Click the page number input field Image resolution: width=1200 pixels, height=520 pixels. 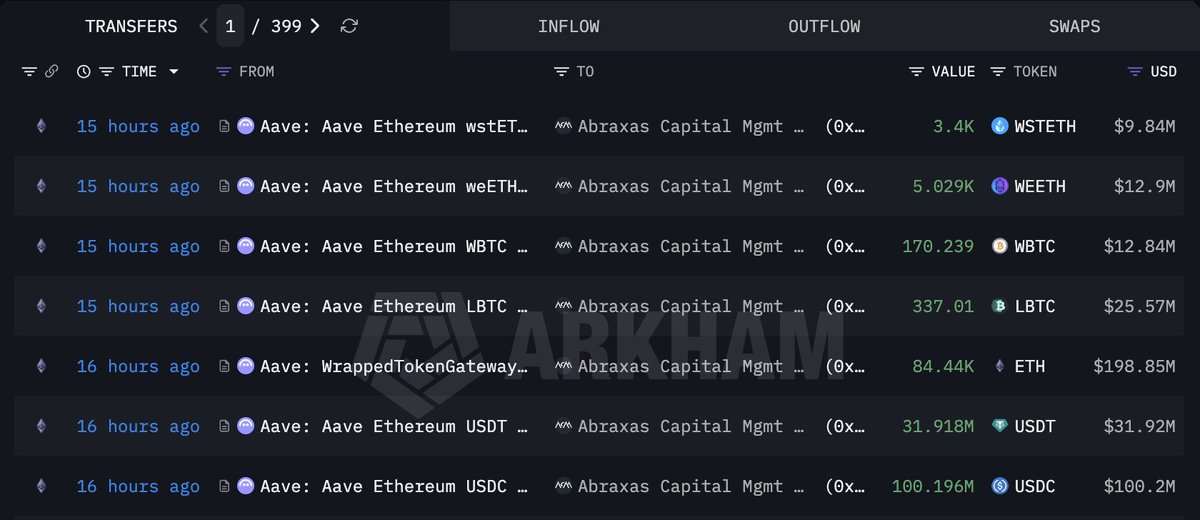point(230,26)
